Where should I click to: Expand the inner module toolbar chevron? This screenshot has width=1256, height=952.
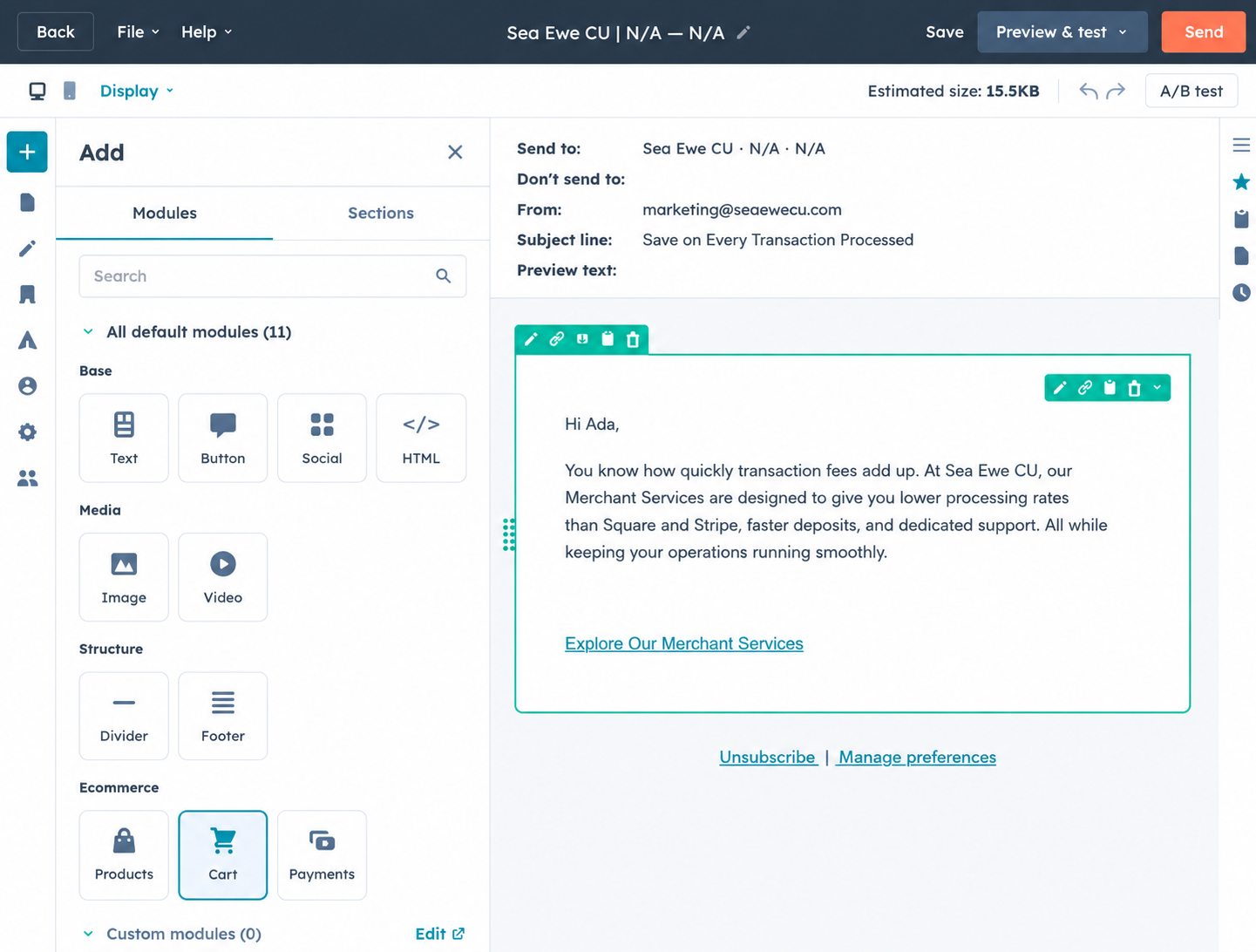pyautogui.click(x=1157, y=388)
